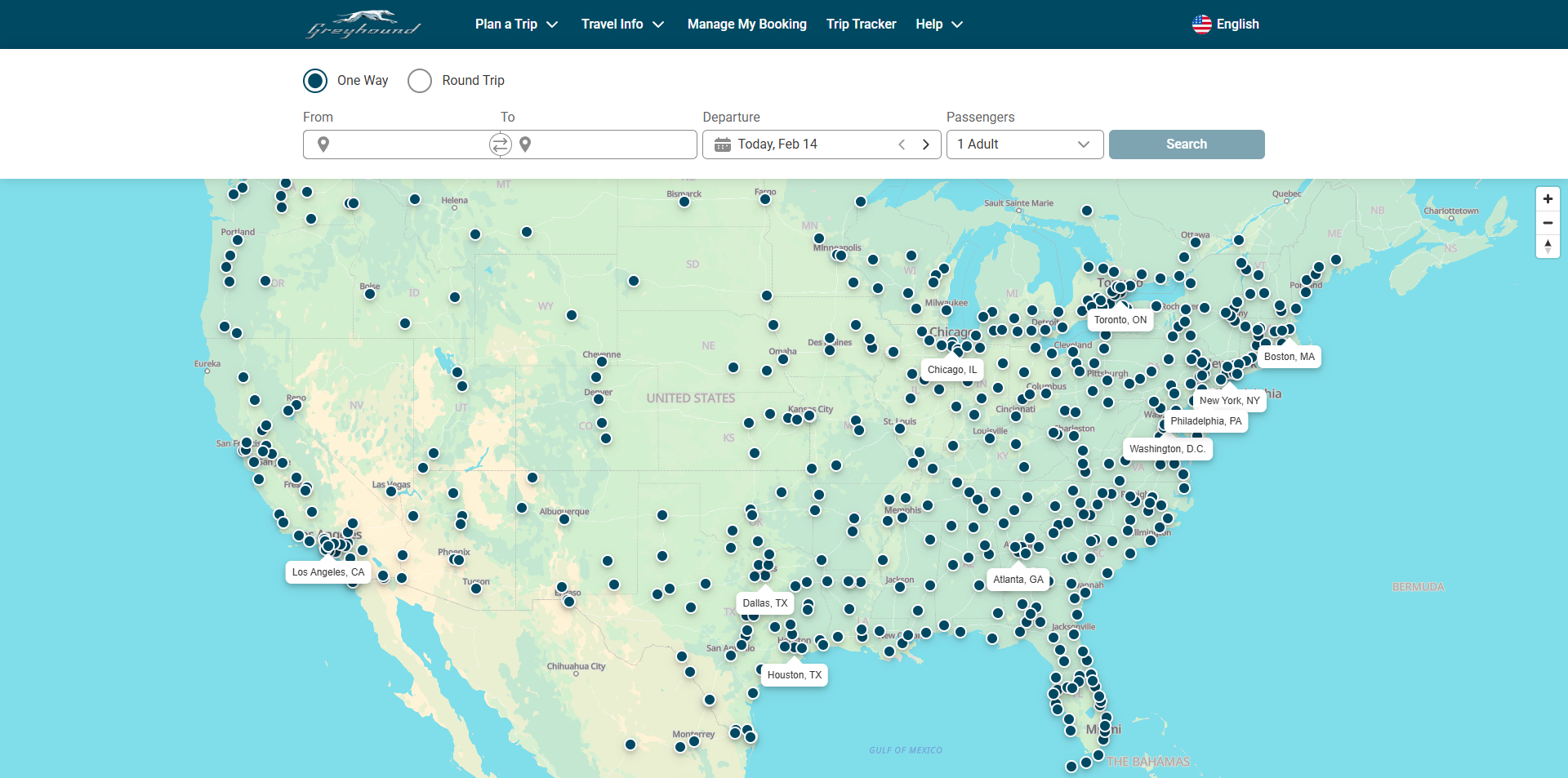This screenshot has height=778, width=1568.
Task: Go to the next departure date arrow
Action: point(926,144)
